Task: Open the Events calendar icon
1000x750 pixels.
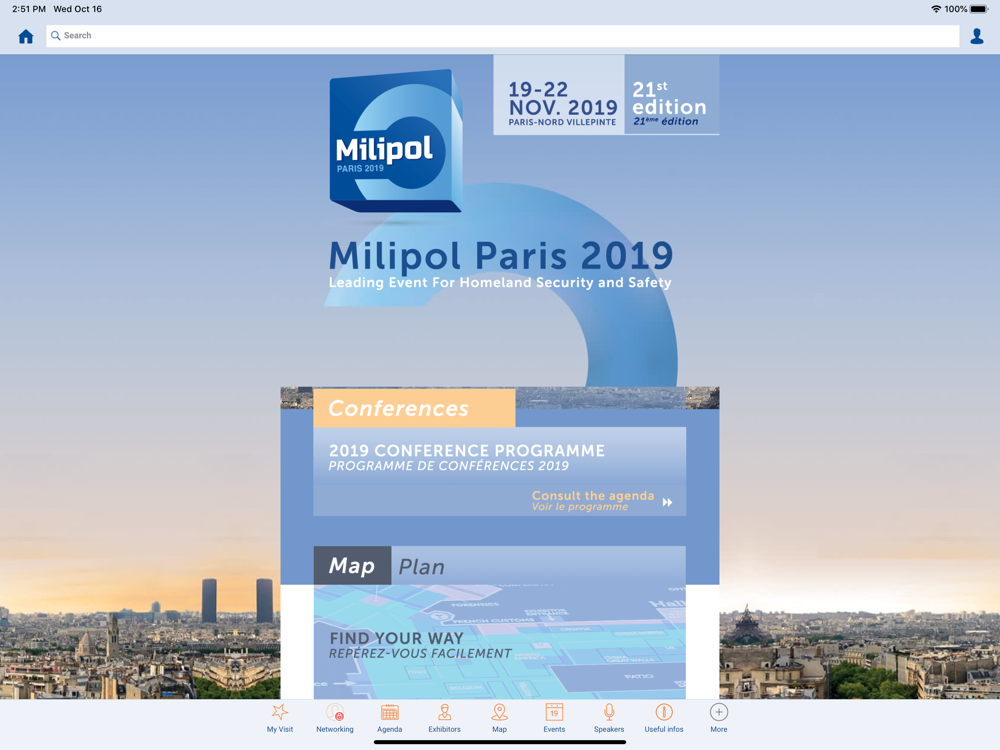Action: point(554,712)
